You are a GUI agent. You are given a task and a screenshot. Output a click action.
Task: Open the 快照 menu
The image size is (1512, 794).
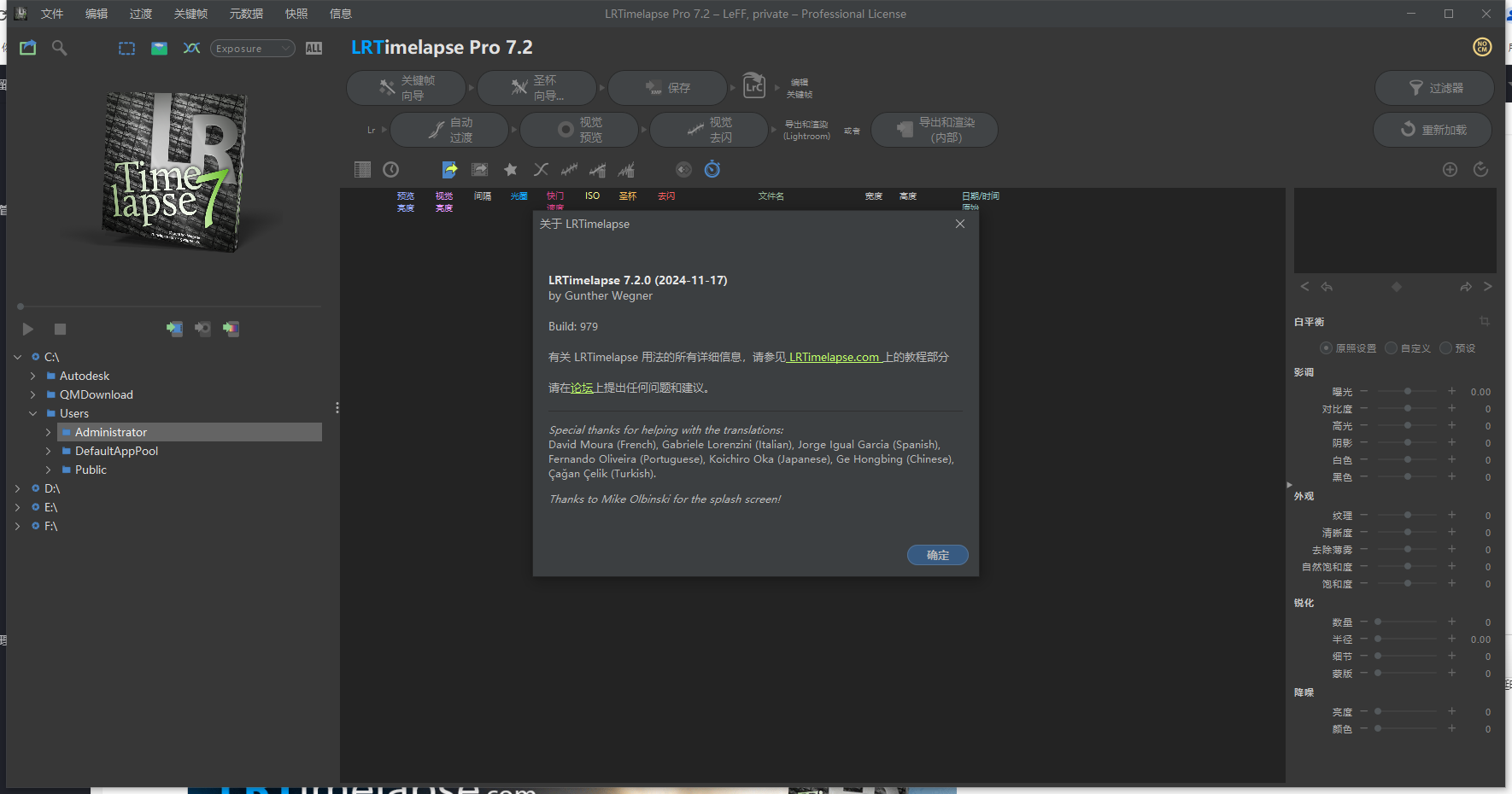pos(296,14)
